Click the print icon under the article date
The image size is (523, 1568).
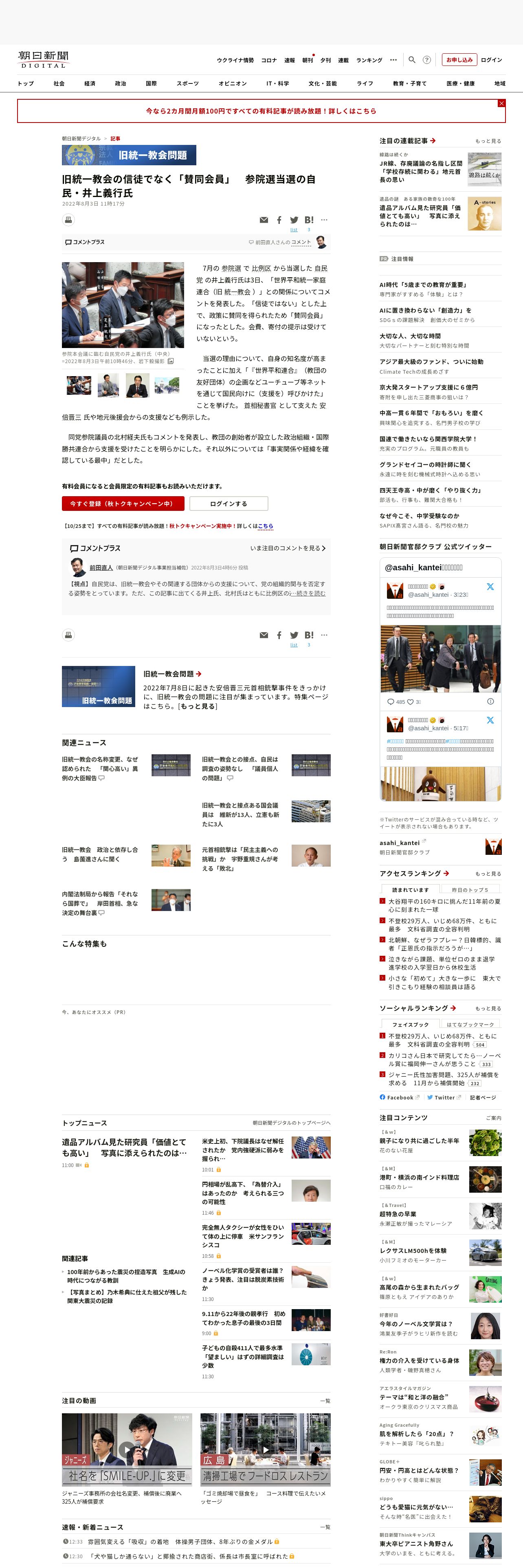[x=68, y=220]
